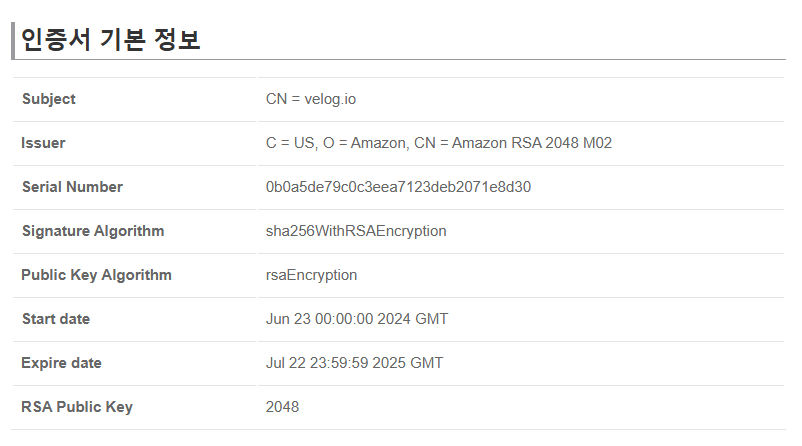Select the Public Key Algorithm label
802x446 pixels.
[x=96, y=275]
